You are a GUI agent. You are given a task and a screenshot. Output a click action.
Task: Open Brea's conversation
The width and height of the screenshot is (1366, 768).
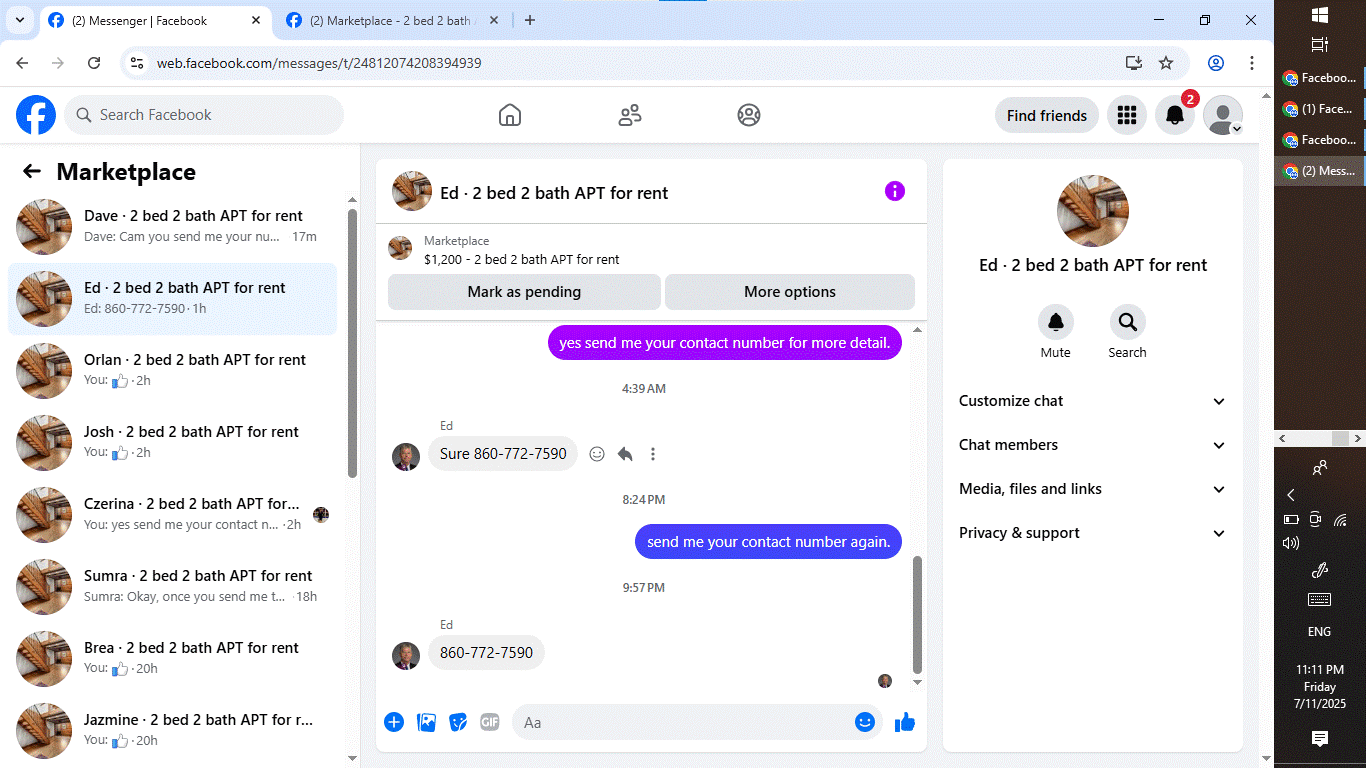click(x=173, y=659)
